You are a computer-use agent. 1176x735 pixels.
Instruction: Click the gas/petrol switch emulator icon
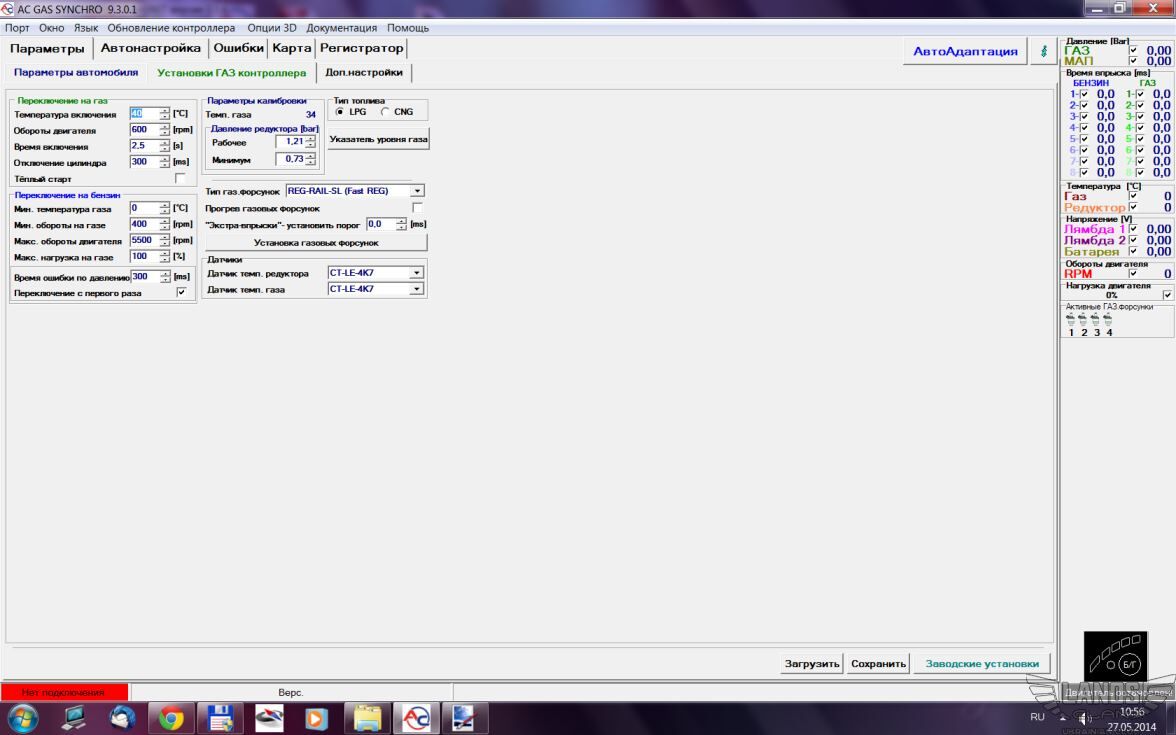[1116, 657]
